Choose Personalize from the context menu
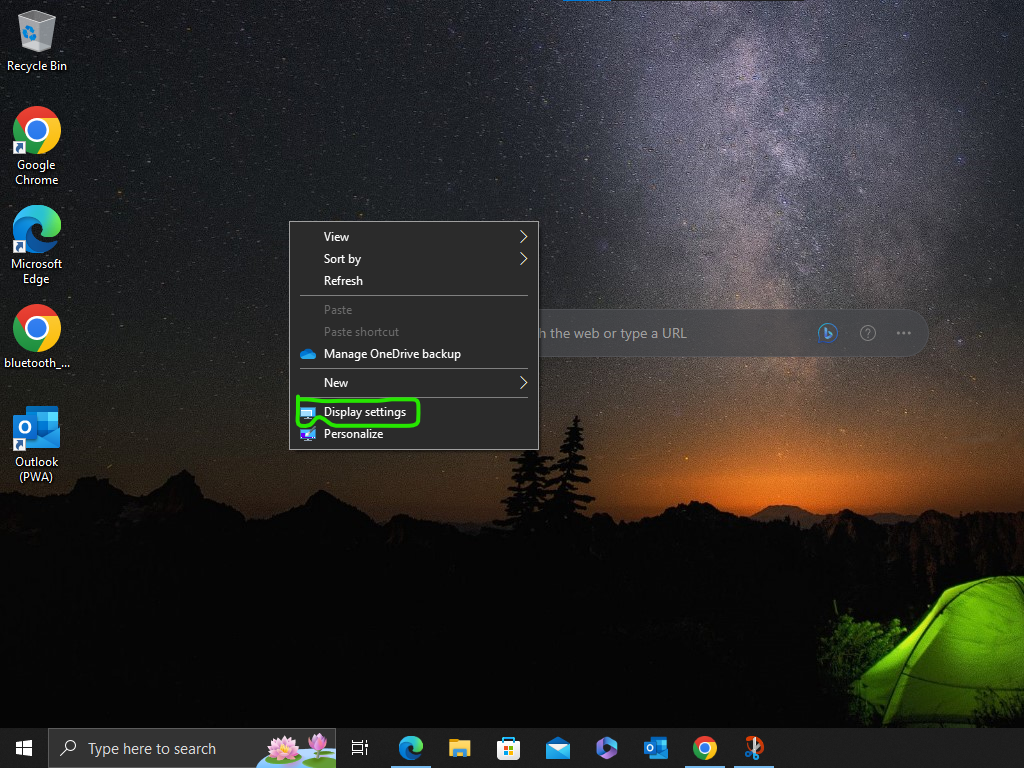This screenshot has height=768, width=1024. click(353, 434)
